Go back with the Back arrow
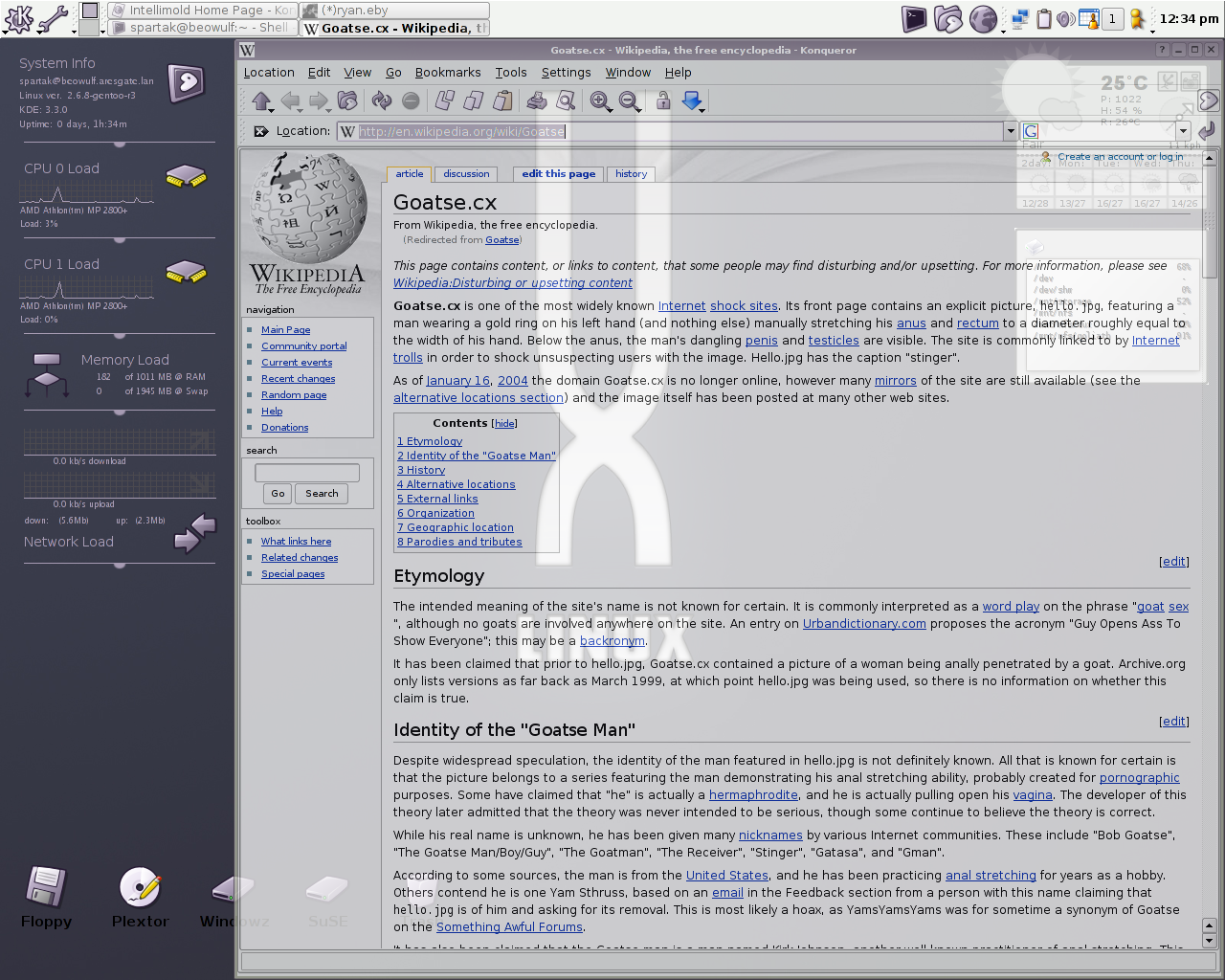 (290, 100)
